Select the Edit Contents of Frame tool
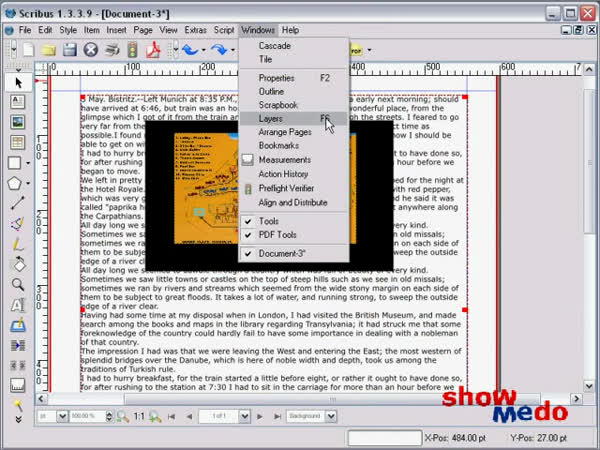The width and height of the screenshot is (600, 450). pyautogui.click(x=18, y=305)
